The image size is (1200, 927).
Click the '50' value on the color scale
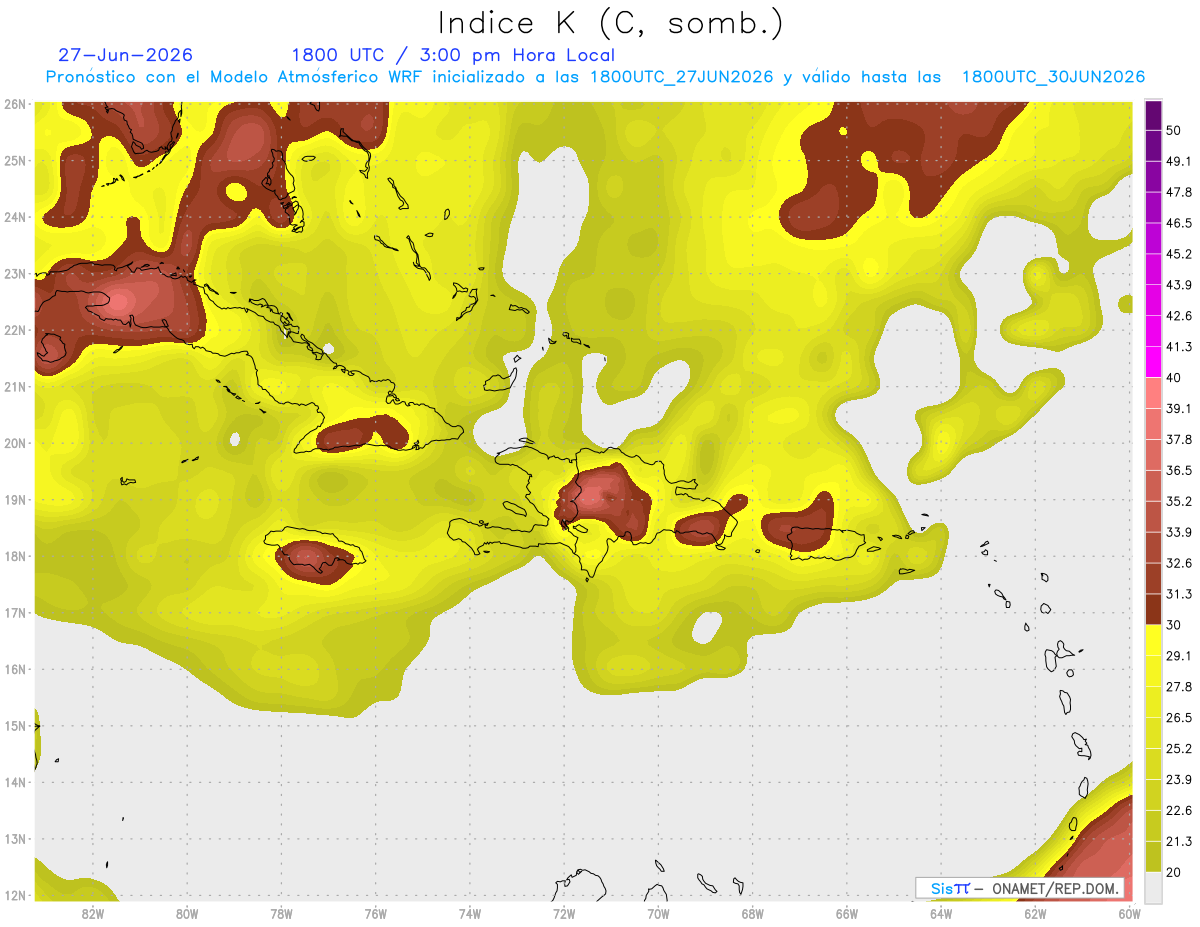(1173, 130)
